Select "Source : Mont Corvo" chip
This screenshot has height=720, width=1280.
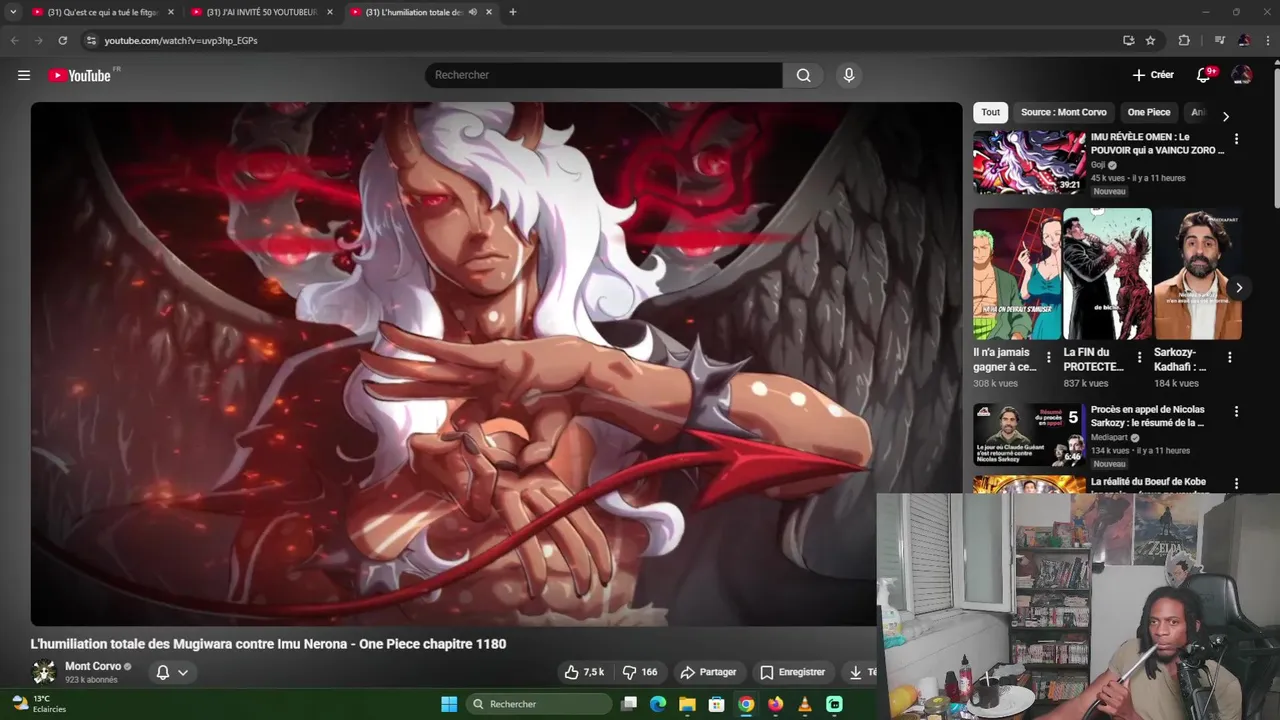tap(1063, 112)
